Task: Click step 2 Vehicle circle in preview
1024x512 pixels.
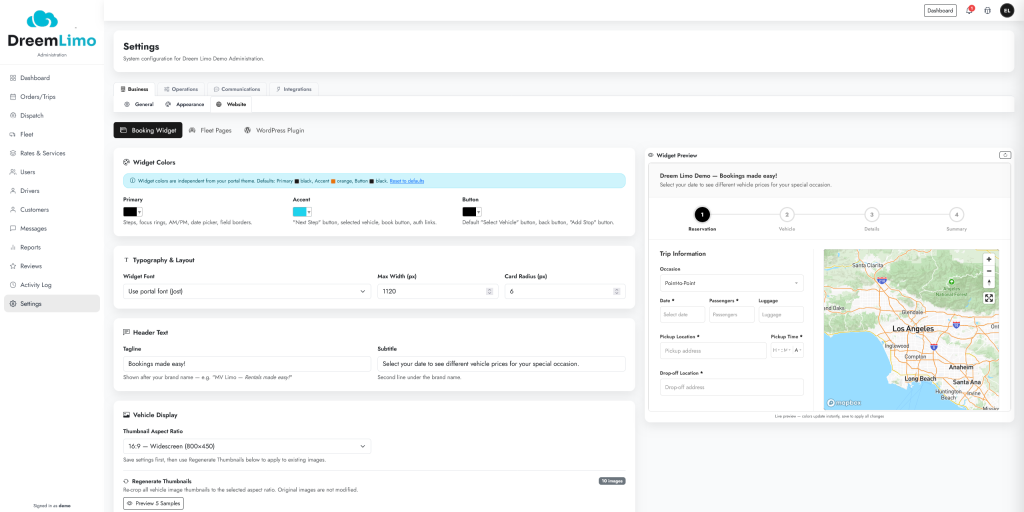Action: (787, 214)
